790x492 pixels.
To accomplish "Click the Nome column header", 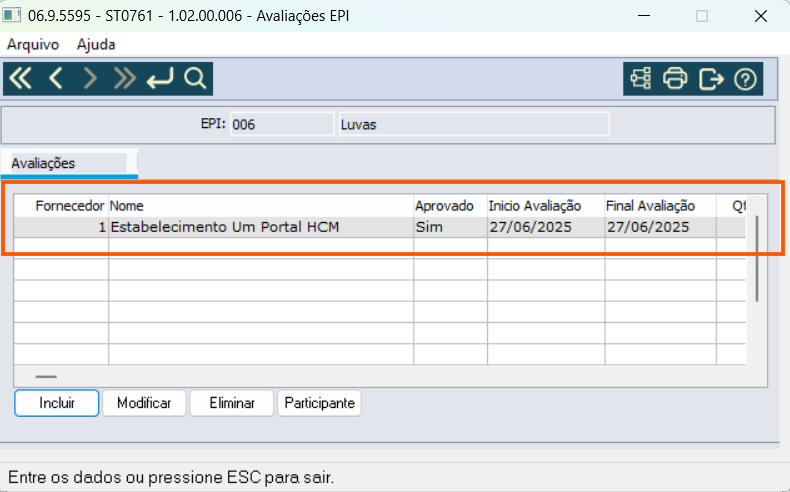I will (261, 206).
